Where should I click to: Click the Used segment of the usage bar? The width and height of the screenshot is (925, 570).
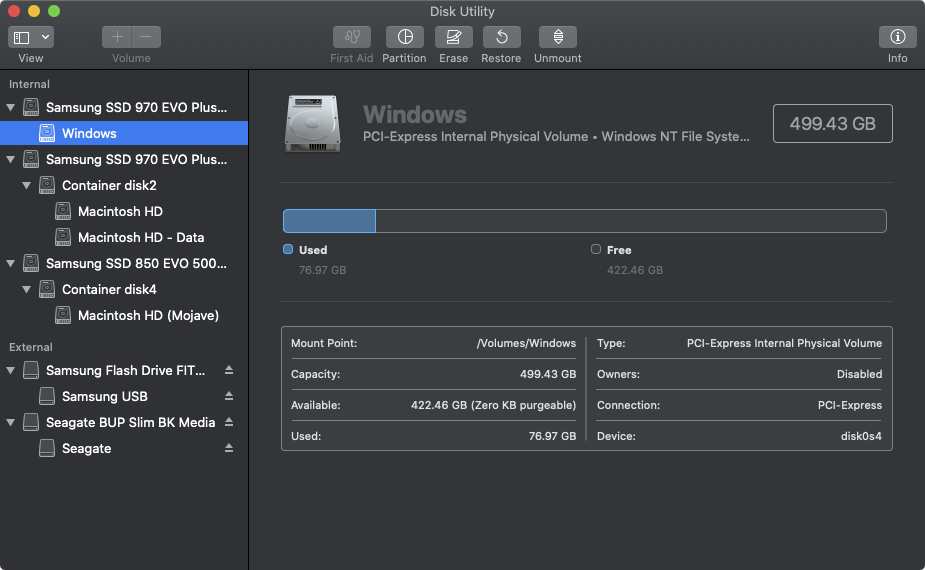(x=329, y=221)
